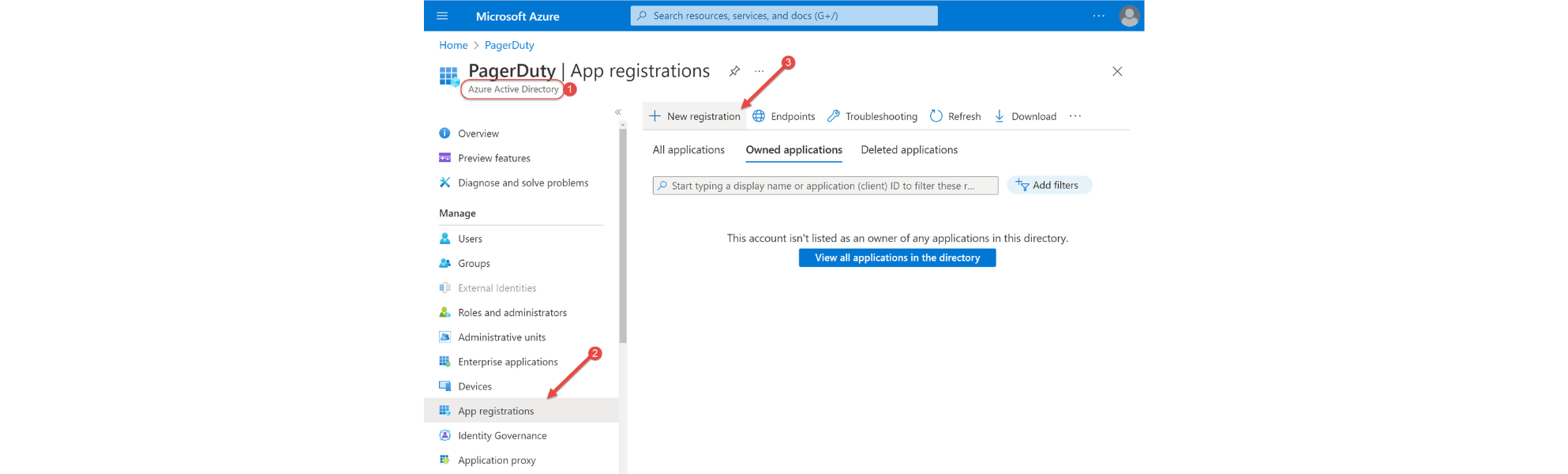The image size is (1568, 474).
Task: Click the application filter search box
Action: pyautogui.click(x=825, y=186)
